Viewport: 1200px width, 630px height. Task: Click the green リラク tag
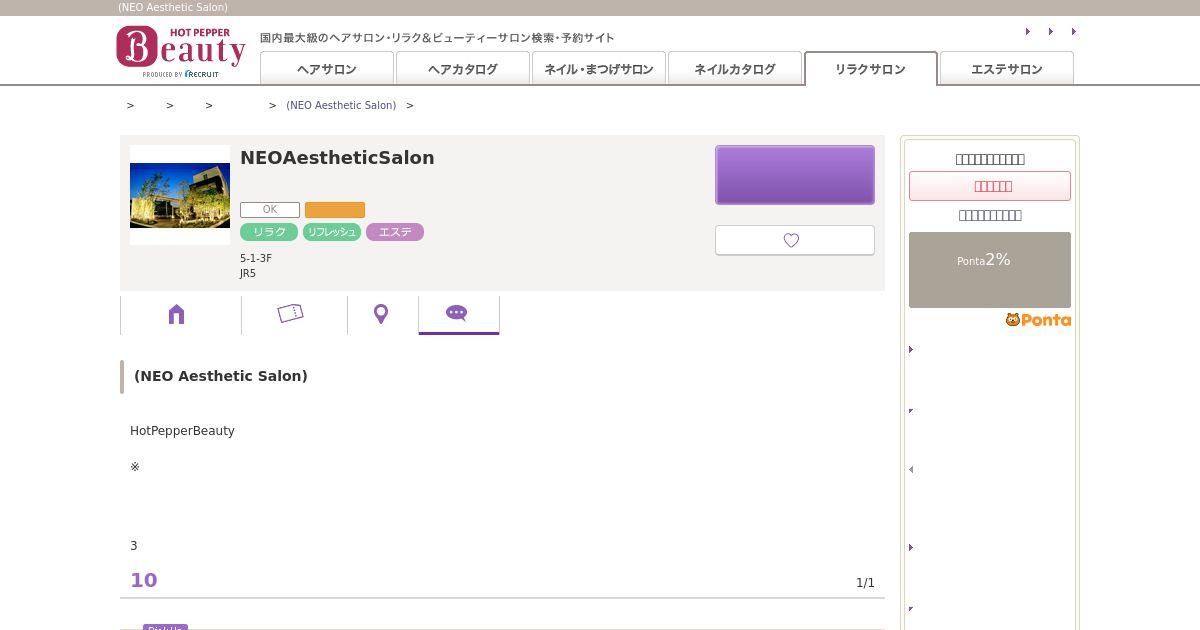point(269,232)
